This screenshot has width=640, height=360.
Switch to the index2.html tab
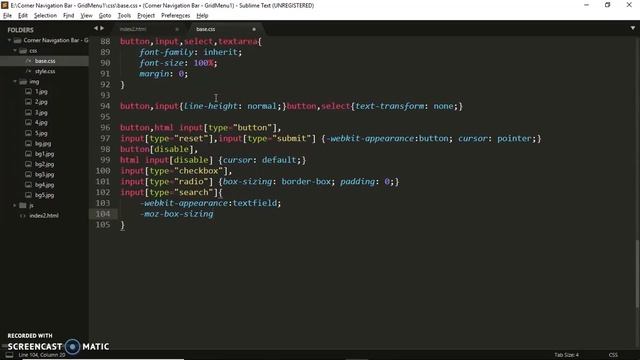point(133,29)
